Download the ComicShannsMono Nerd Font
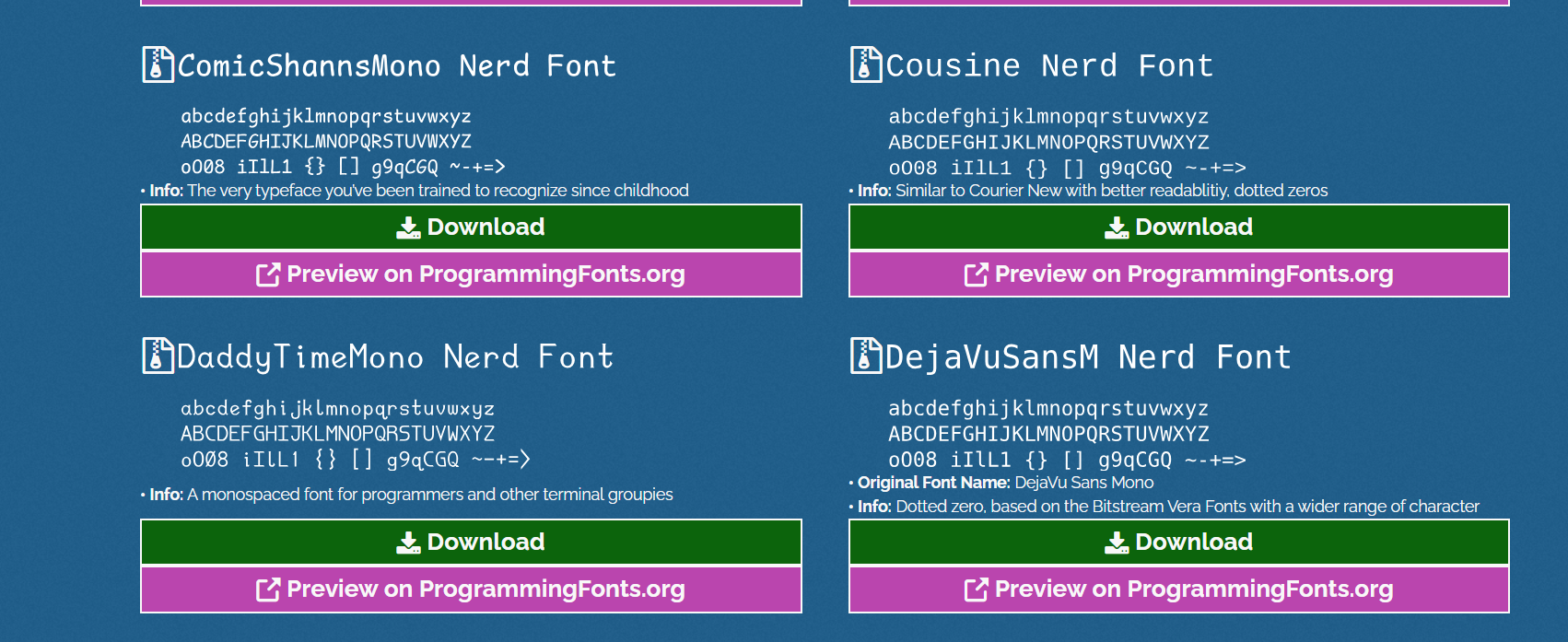 (471, 227)
